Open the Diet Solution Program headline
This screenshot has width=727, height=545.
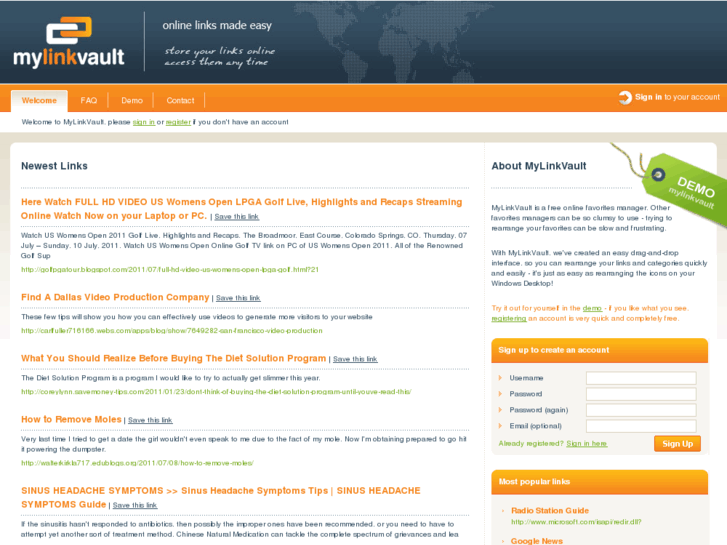click(x=173, y=359)
